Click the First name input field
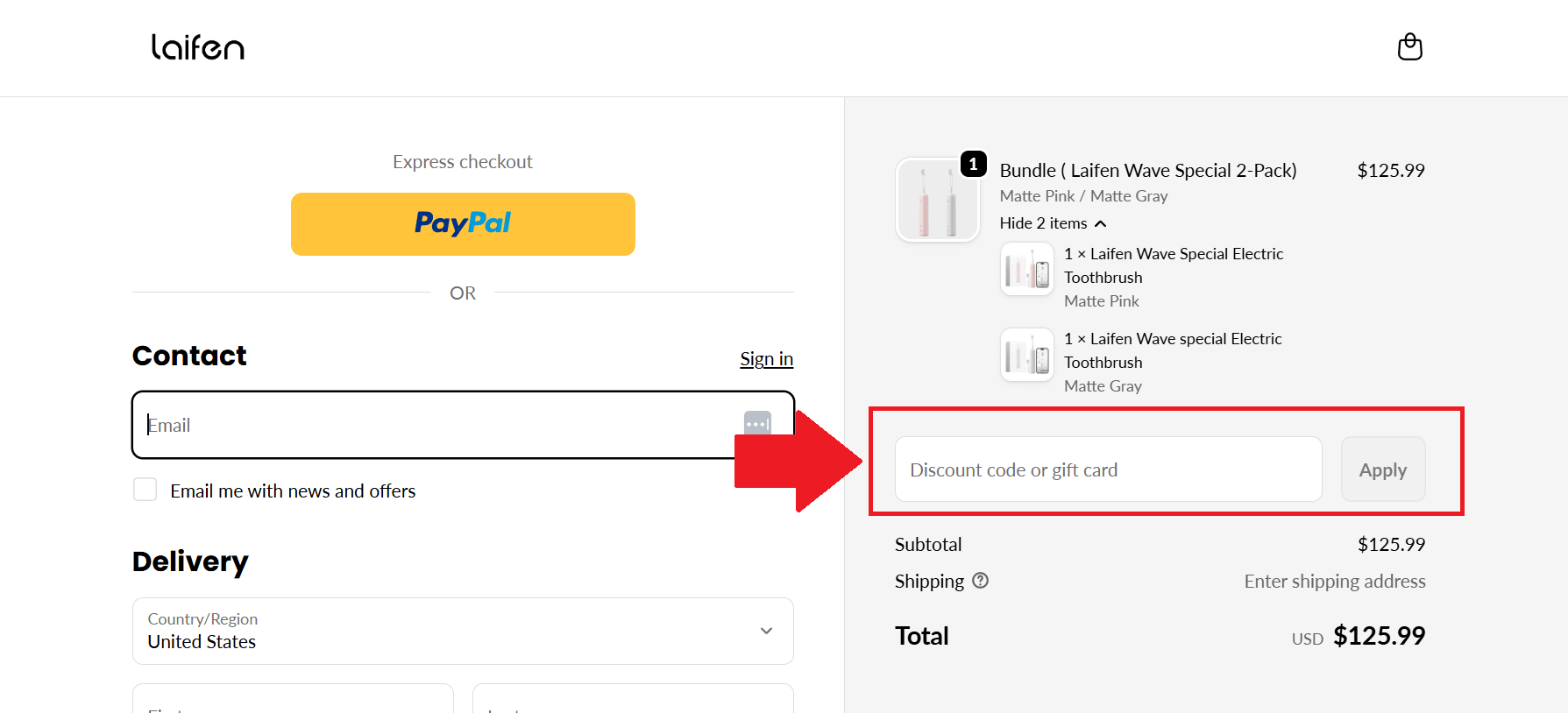The image size is (1568, 713). [x=293, y=699]
